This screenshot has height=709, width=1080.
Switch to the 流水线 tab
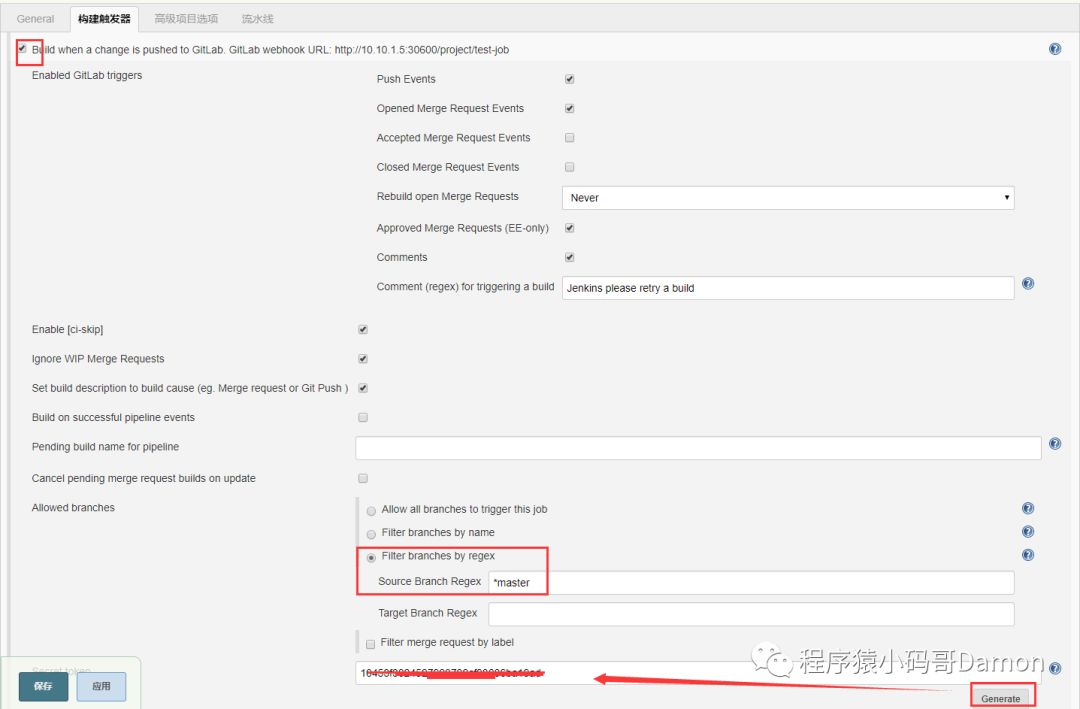258,19
